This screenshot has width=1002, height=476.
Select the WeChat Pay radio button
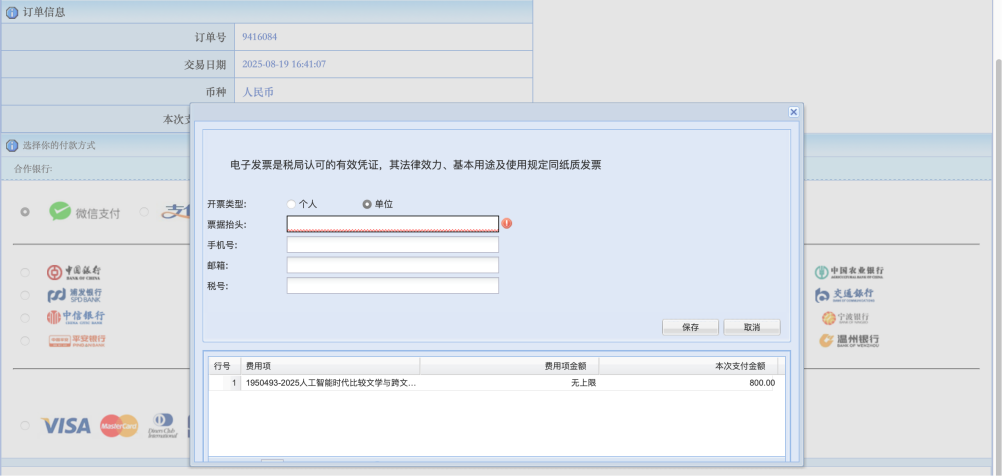(25, 212)
